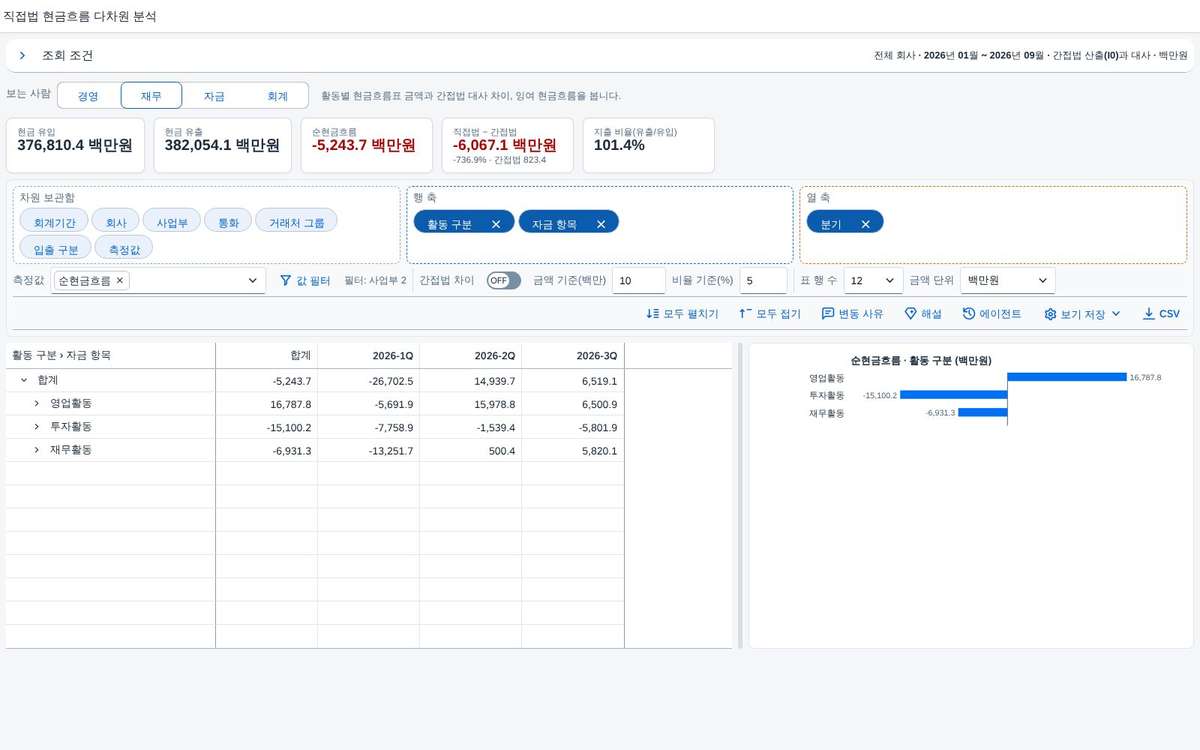Viewport: 1200px width, 750px height.
Task: Click the 필터: 사업부 2 label
Action: 375,281
